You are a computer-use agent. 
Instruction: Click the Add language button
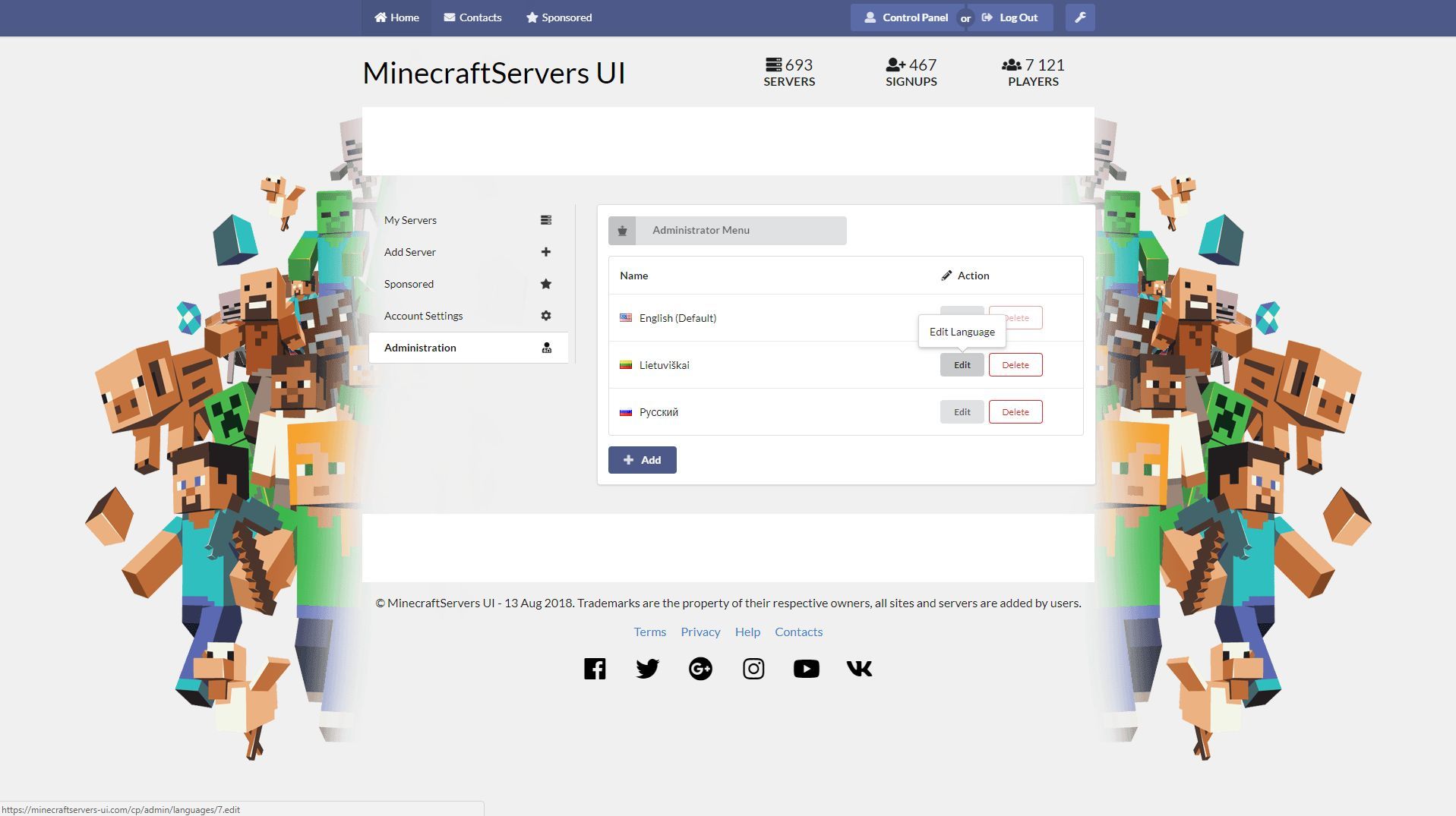click(642, 460)
